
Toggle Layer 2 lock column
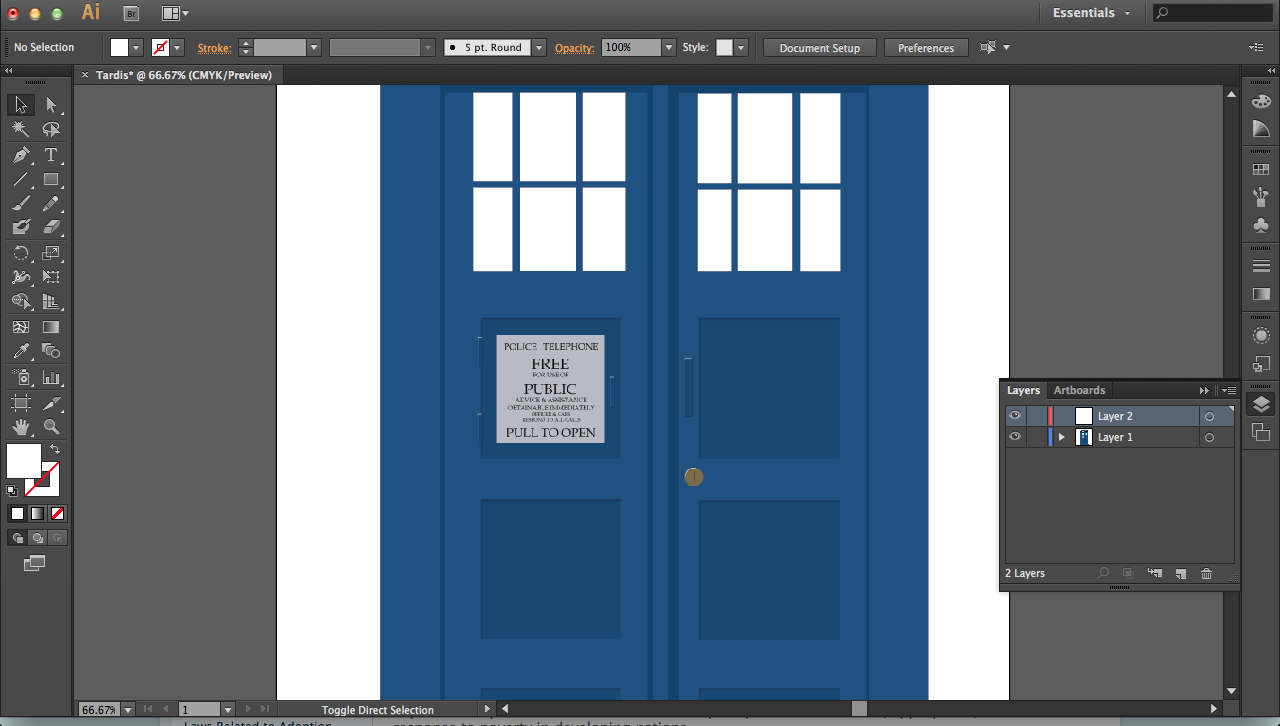[x=1037, y=416]
